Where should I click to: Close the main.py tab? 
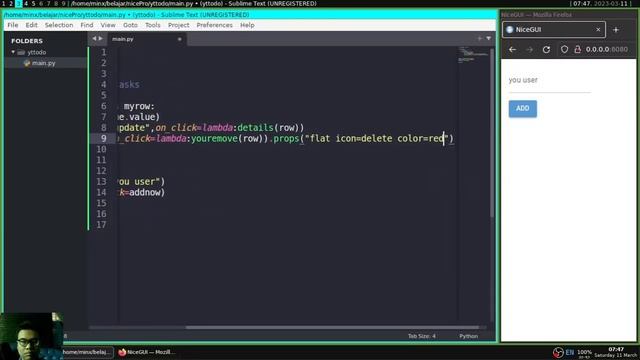(x=180, y=39)
